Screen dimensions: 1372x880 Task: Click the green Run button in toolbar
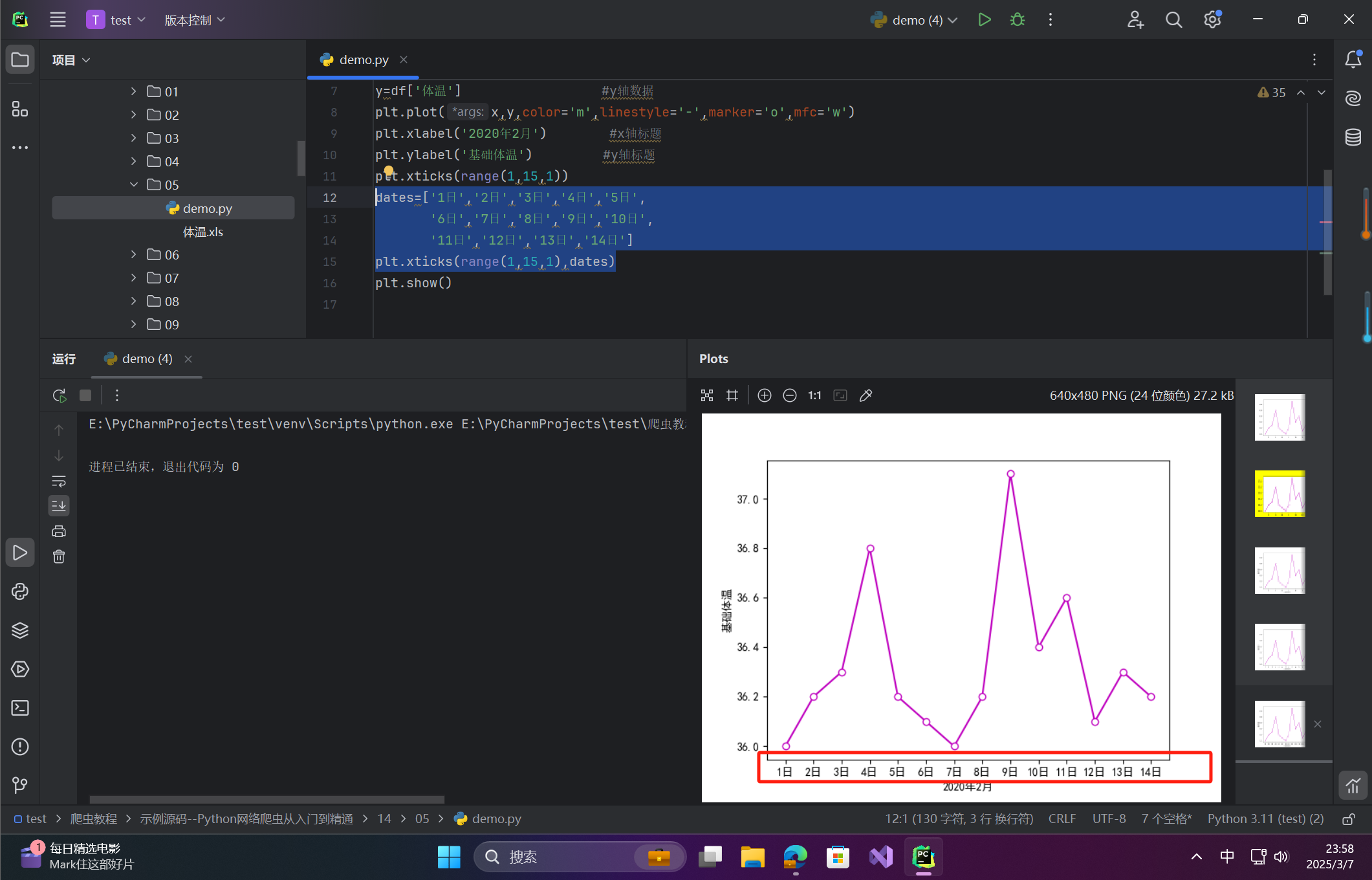[984, 20]
